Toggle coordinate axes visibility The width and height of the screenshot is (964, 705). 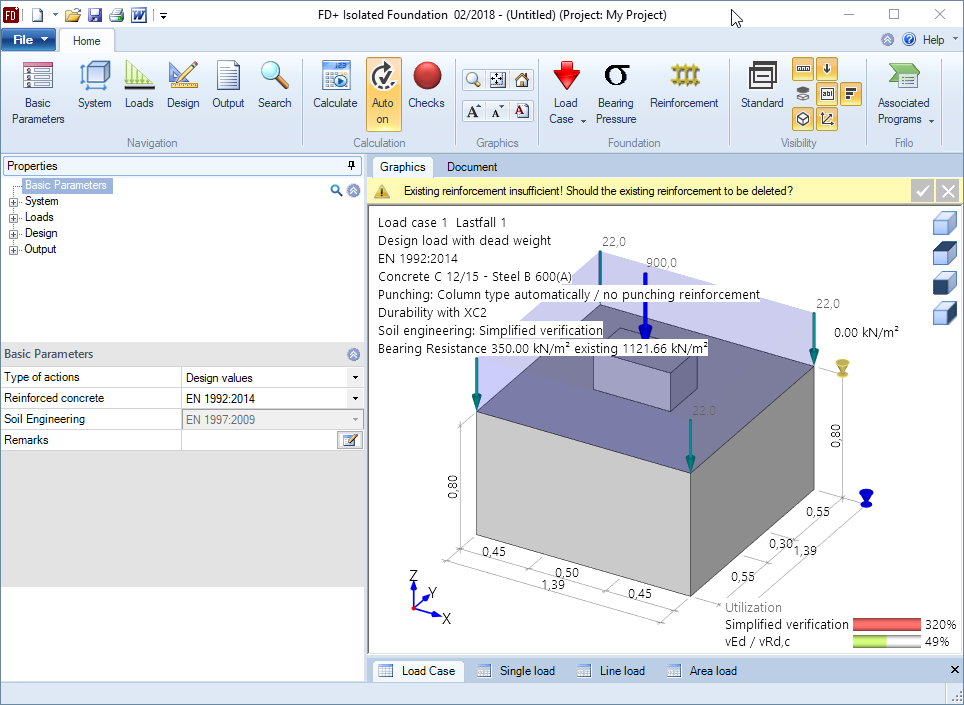click(x=827, y=119)
